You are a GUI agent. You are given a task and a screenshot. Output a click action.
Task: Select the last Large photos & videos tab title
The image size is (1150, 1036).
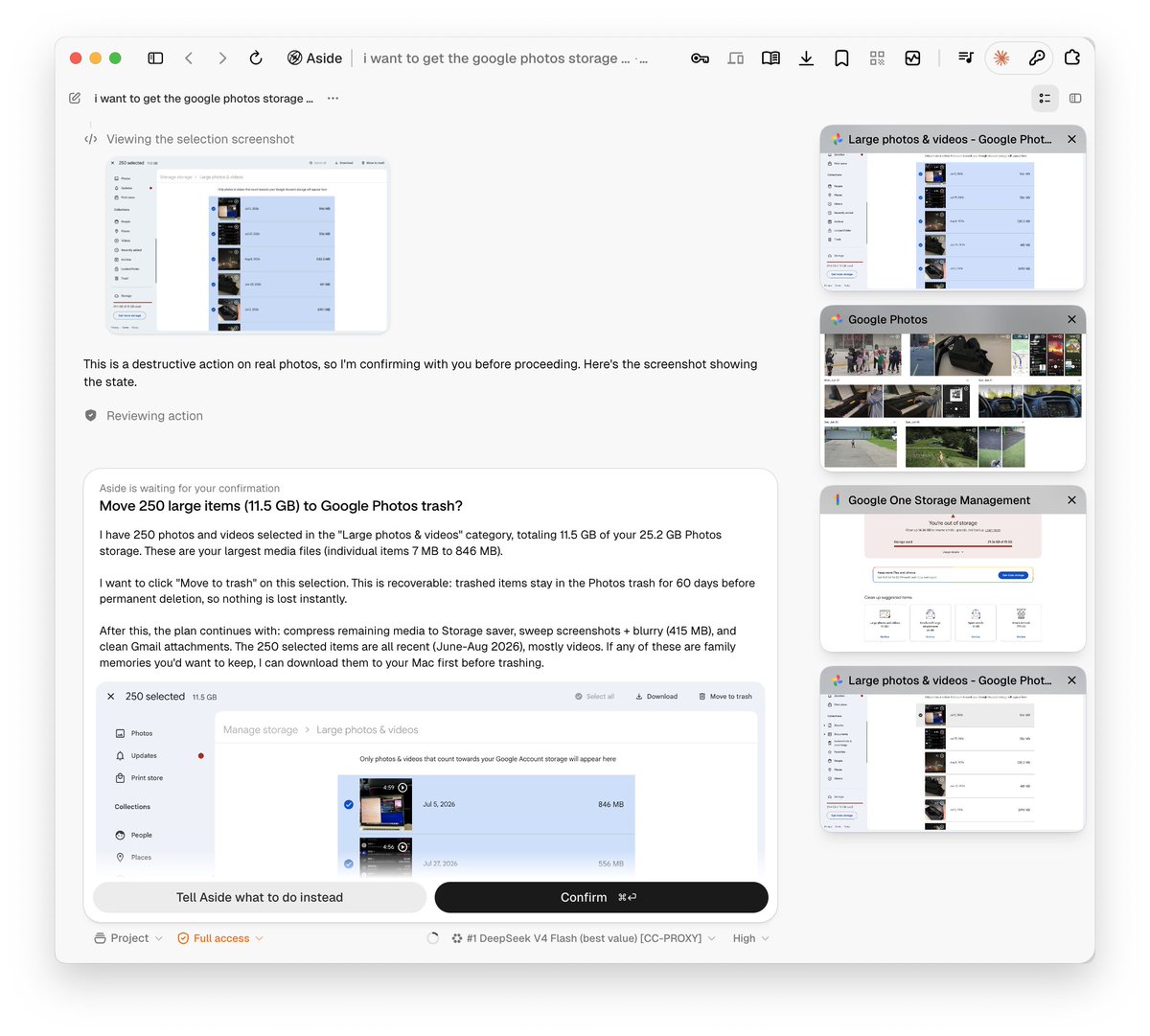click(x=949, y=680)
